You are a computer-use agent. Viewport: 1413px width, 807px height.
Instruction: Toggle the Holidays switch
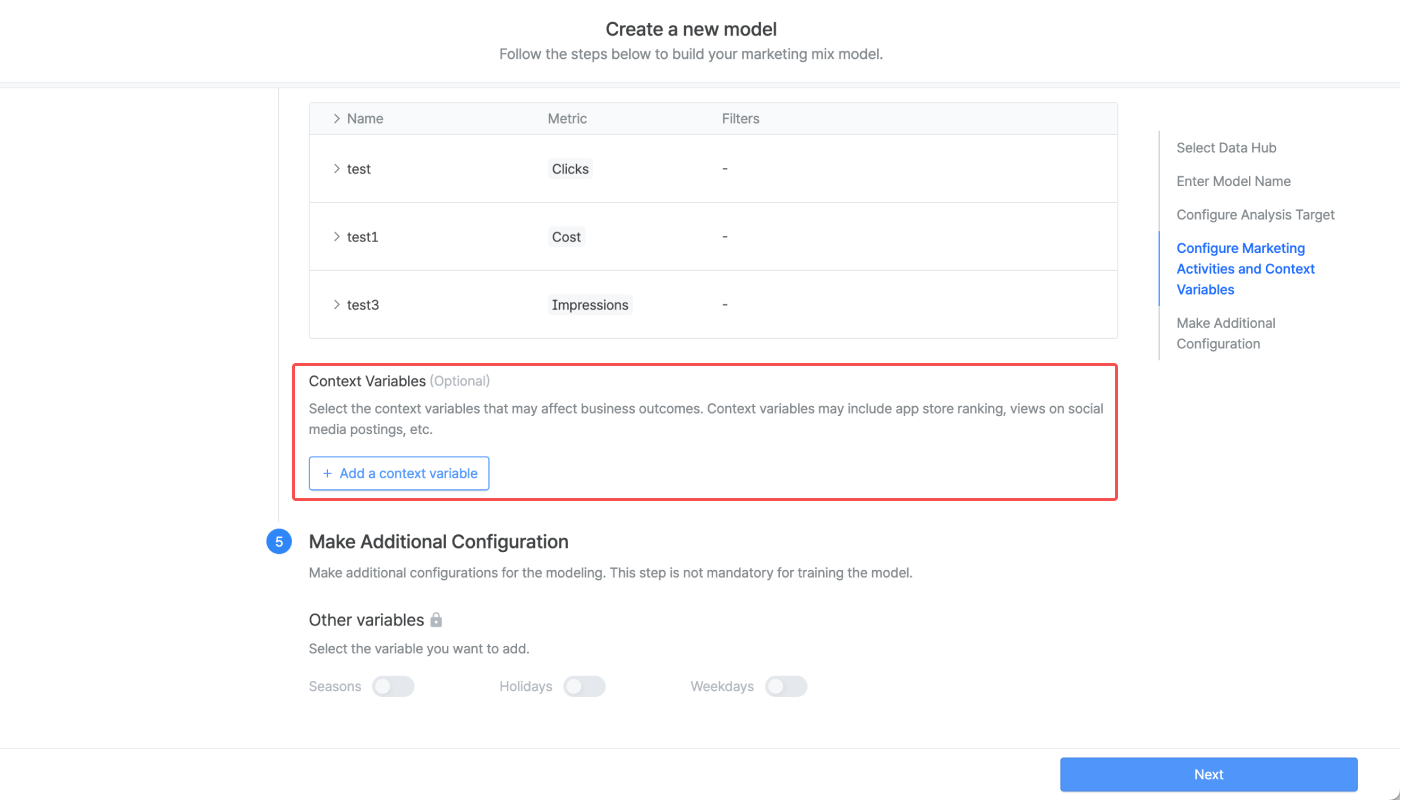(x=584, y=687)
